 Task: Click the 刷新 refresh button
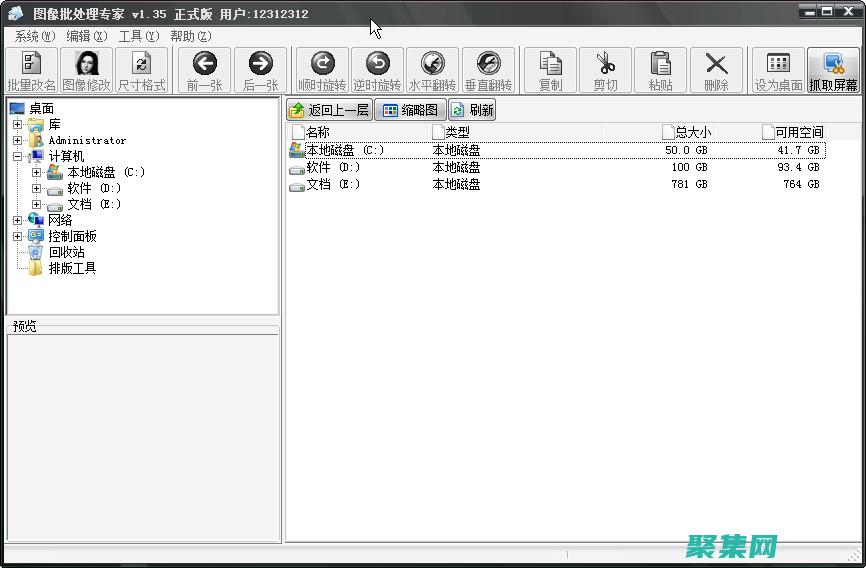(472, 110)
